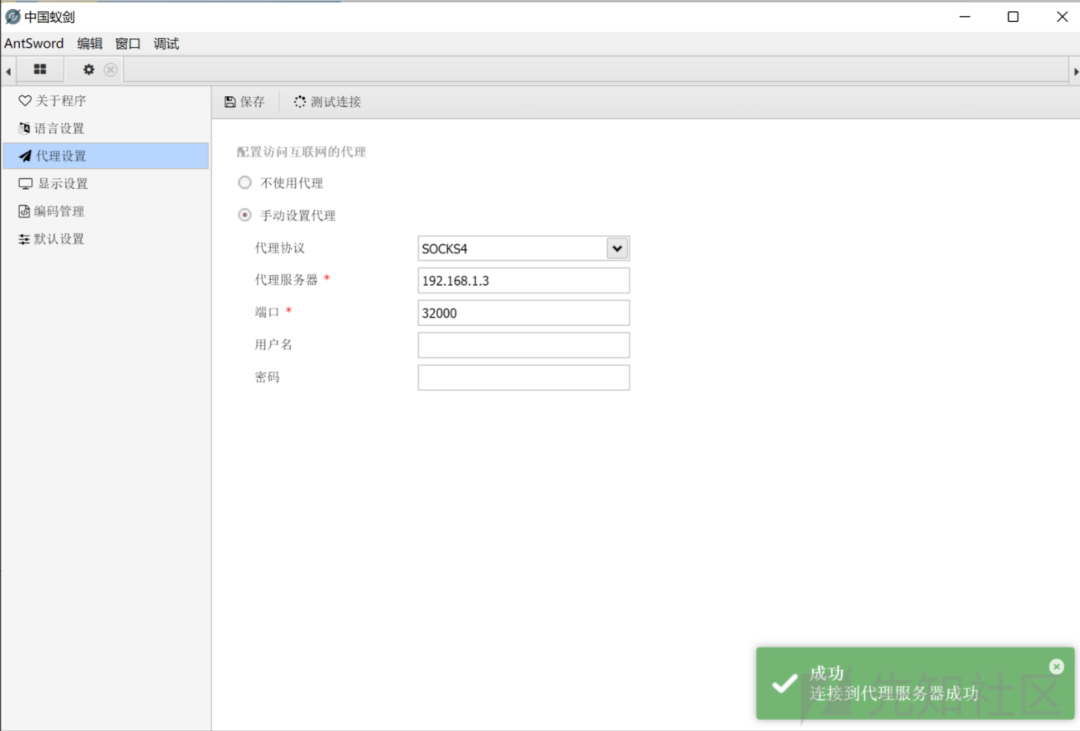Click the 代理服务器 address field

[523, 280]
